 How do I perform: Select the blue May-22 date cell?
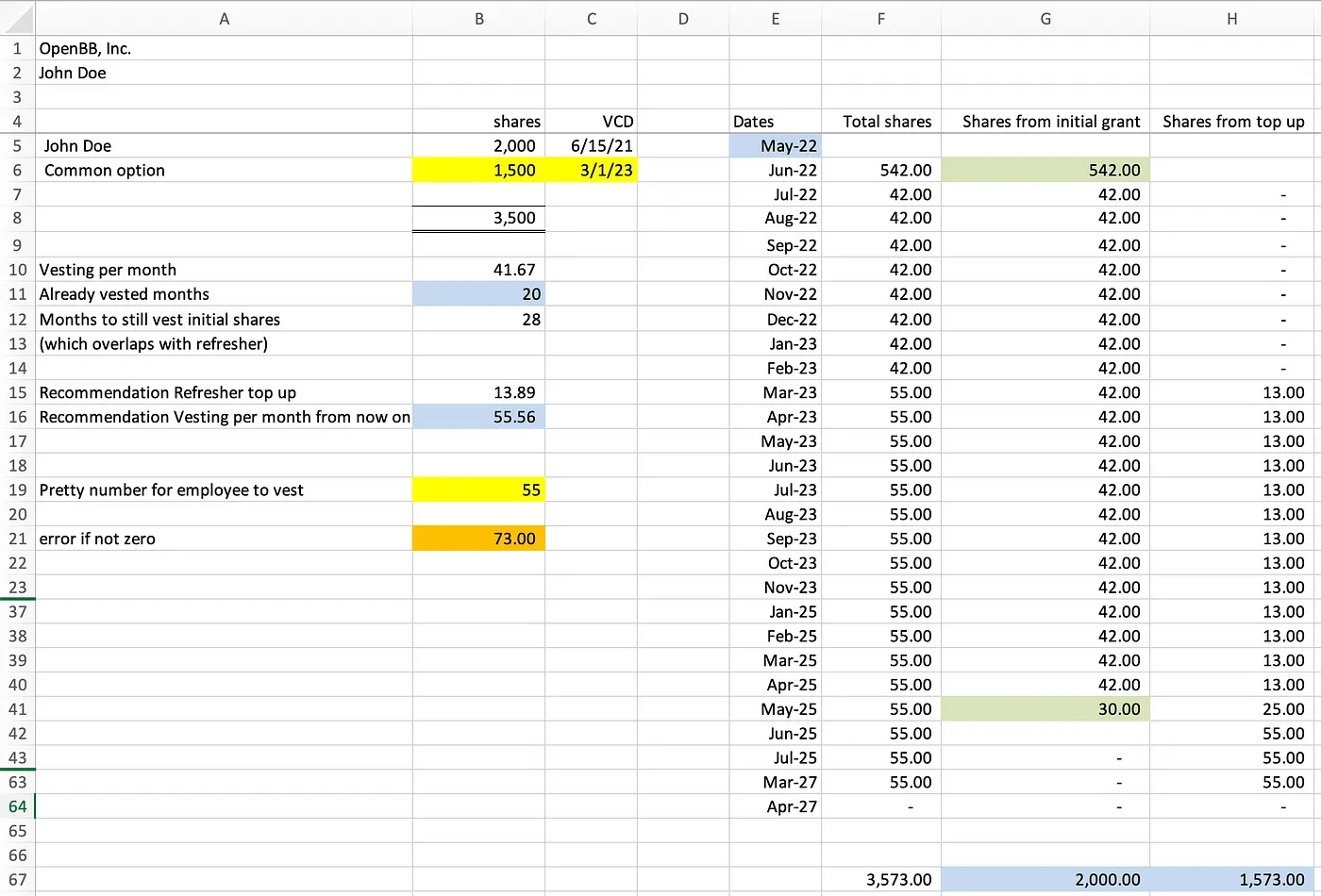coord(776,146)
